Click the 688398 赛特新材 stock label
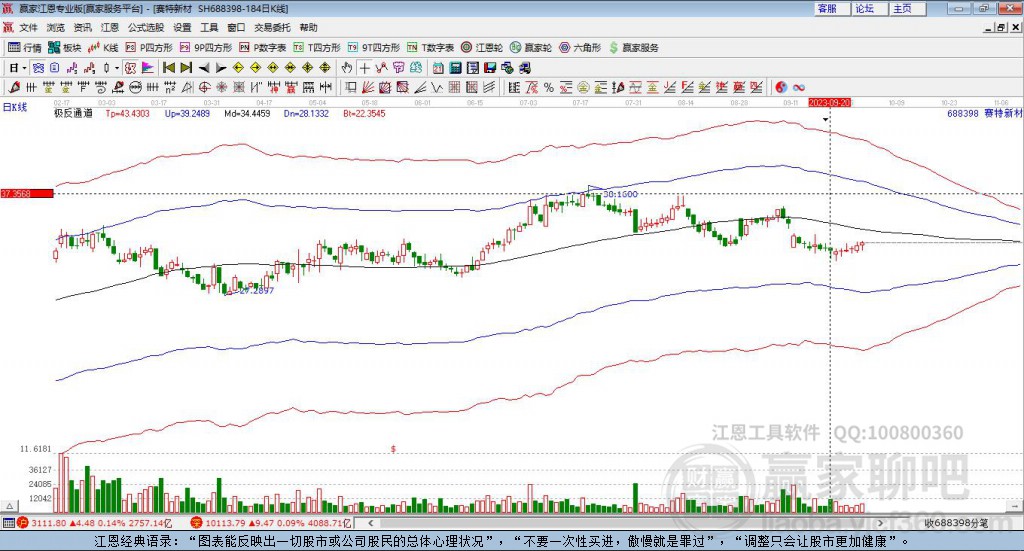Screen dimensions: 1024x551 984,114
